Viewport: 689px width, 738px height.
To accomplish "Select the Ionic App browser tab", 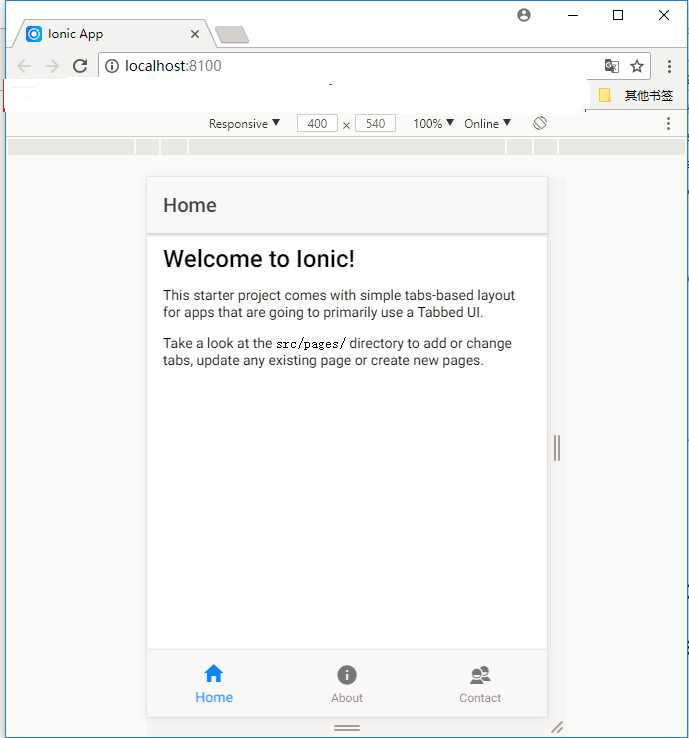I will pyautogui.click(x=112, y=34).
